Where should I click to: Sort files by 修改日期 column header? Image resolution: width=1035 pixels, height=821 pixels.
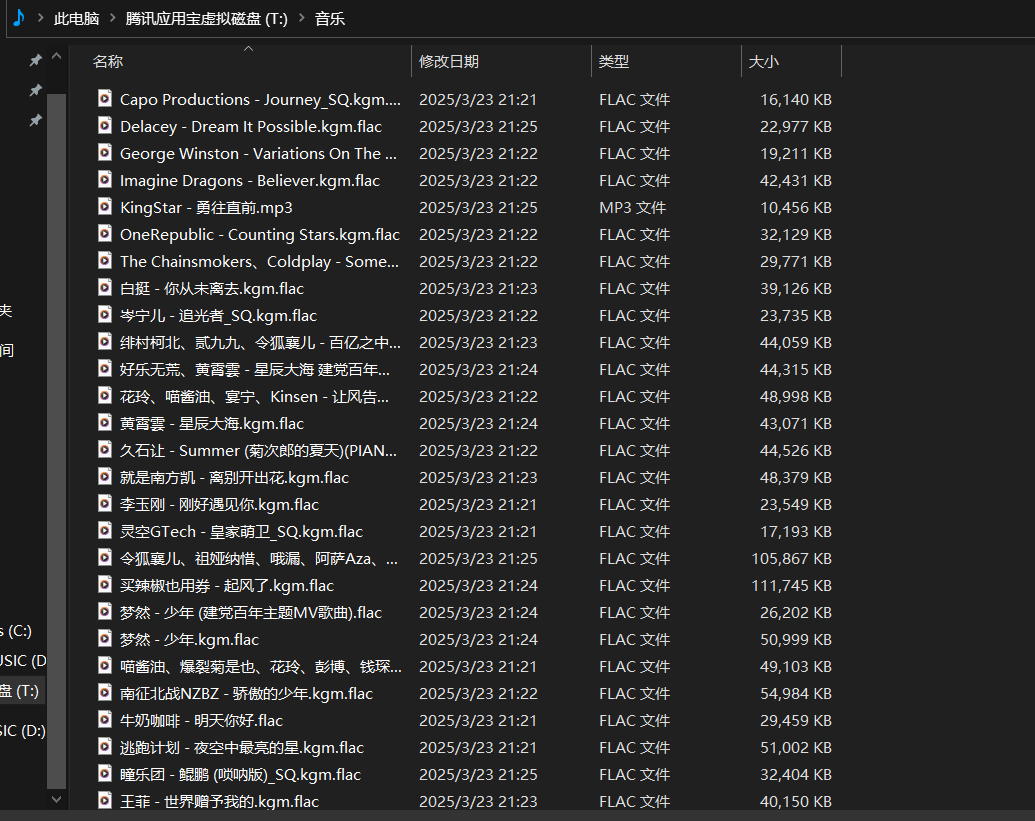pos(449,61)
